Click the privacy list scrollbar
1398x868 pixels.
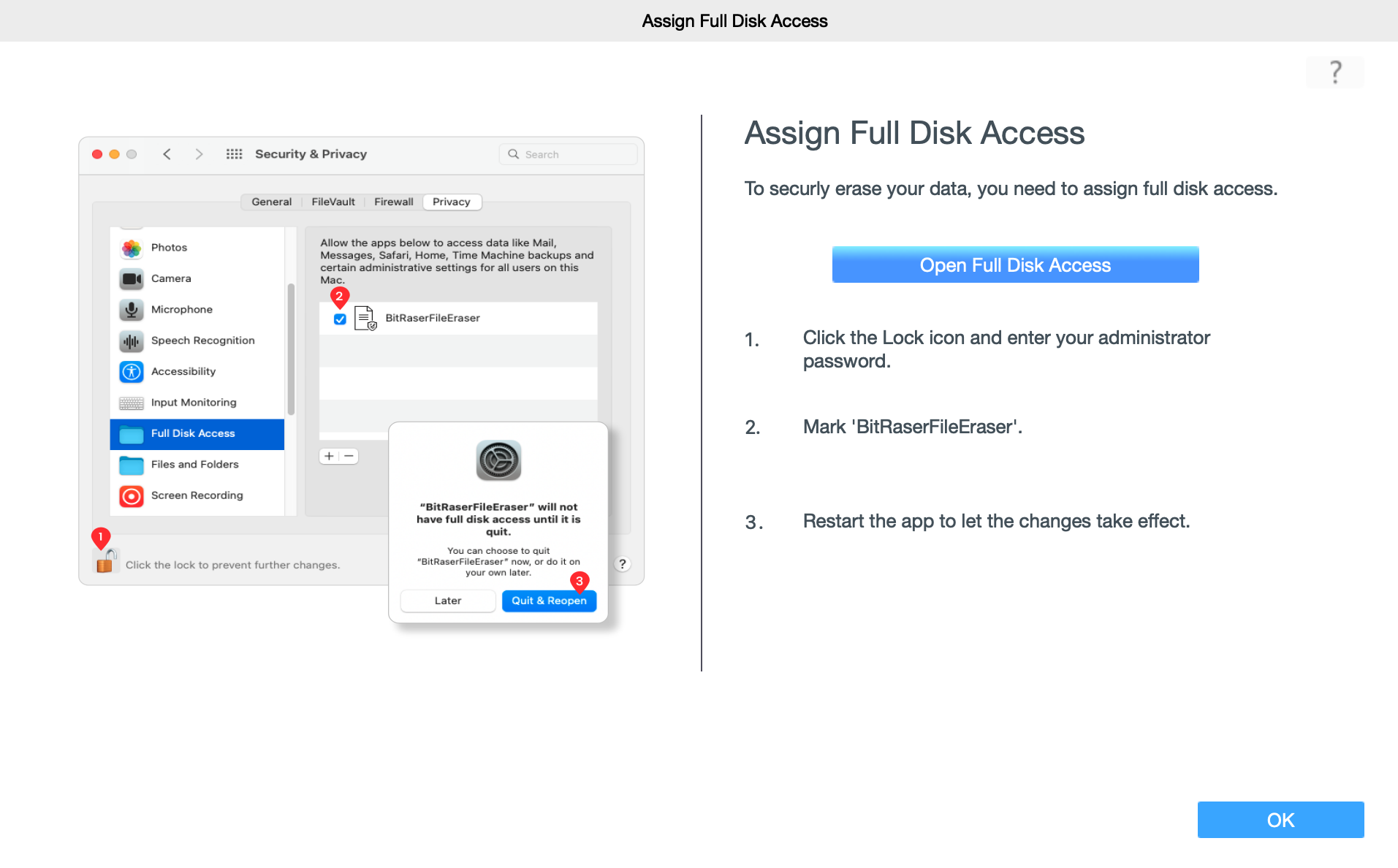[291, 349]
